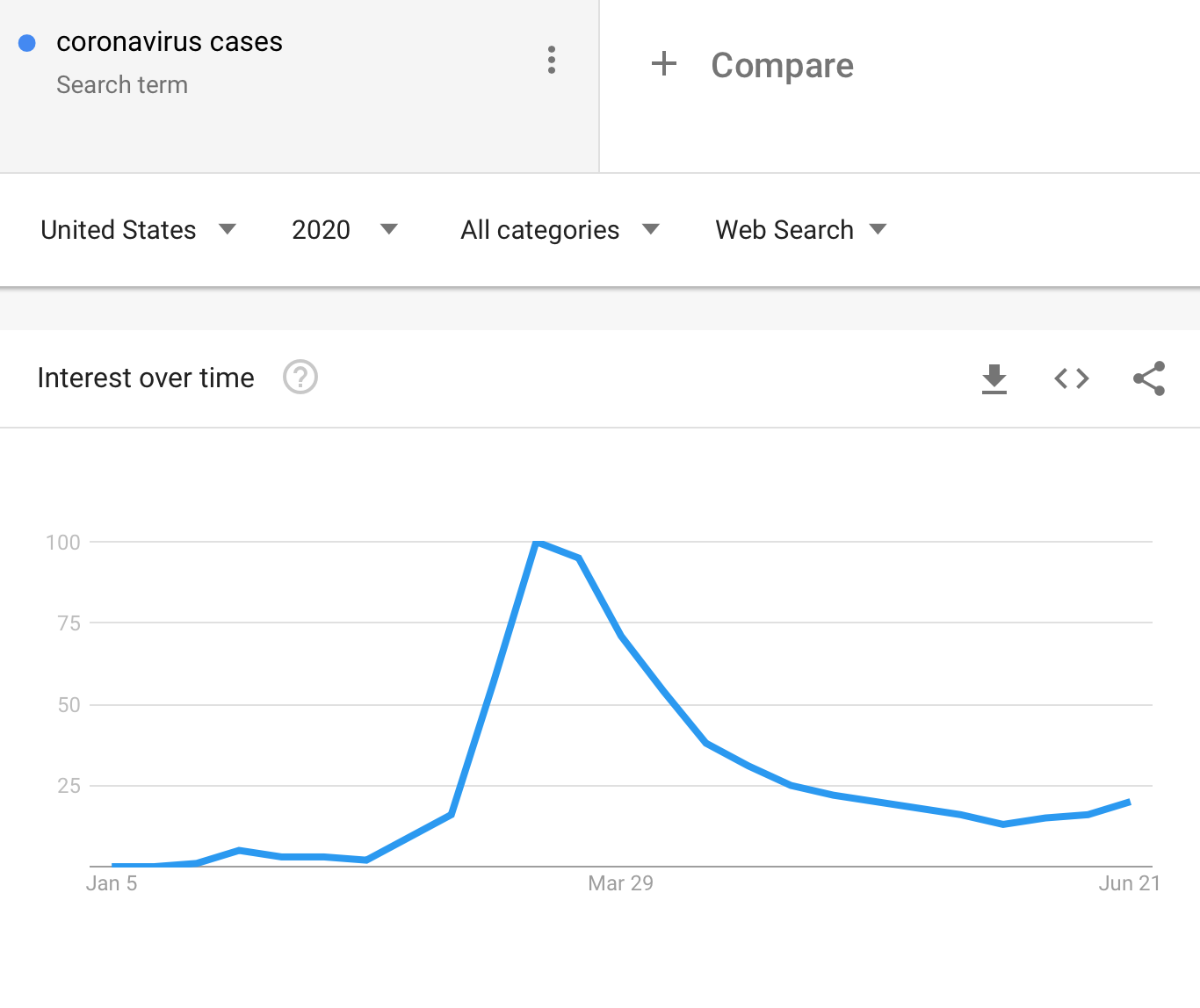Open the embed code icon

tap(1072, 378)
